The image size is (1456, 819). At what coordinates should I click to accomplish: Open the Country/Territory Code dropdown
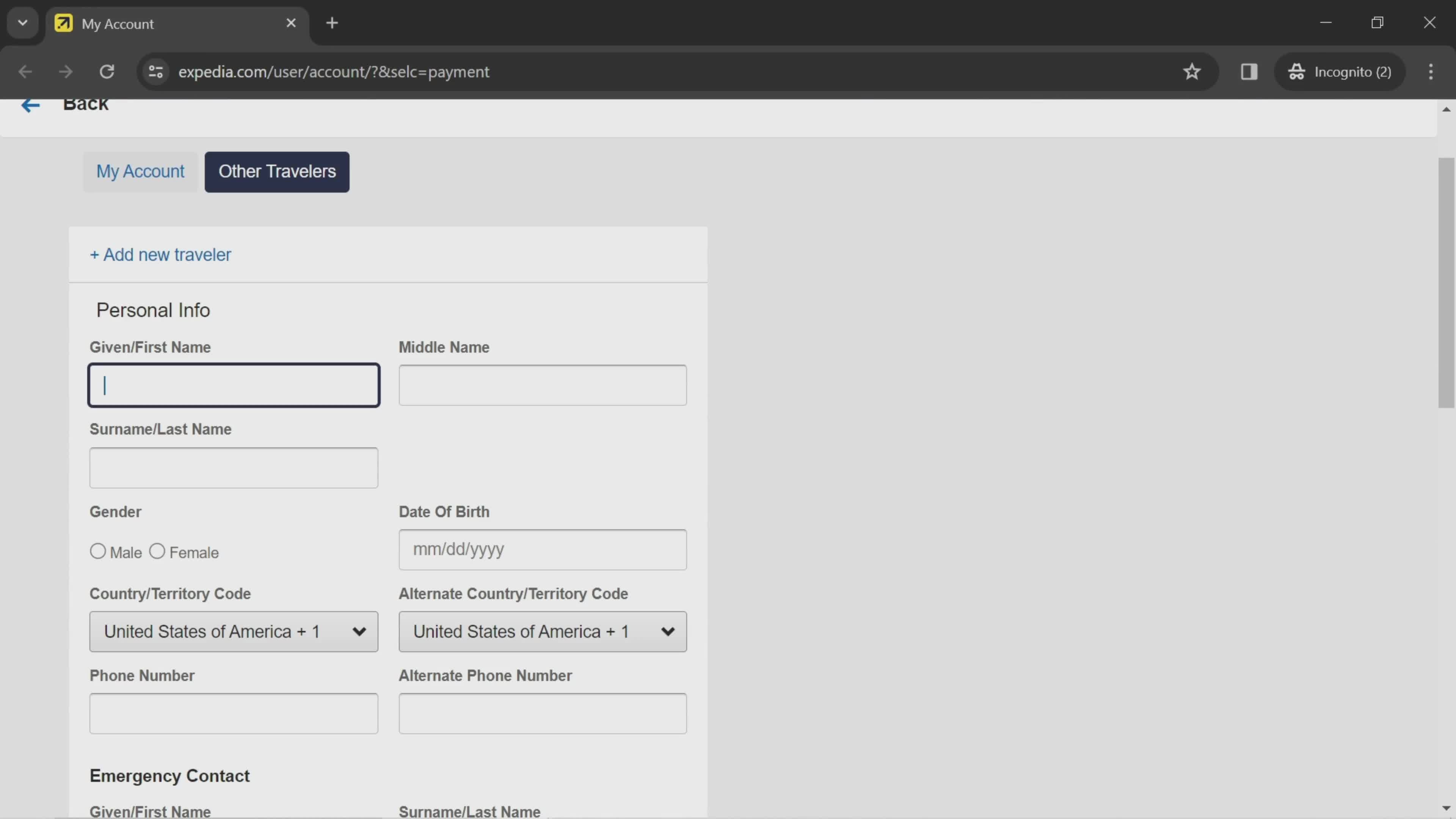234,632
